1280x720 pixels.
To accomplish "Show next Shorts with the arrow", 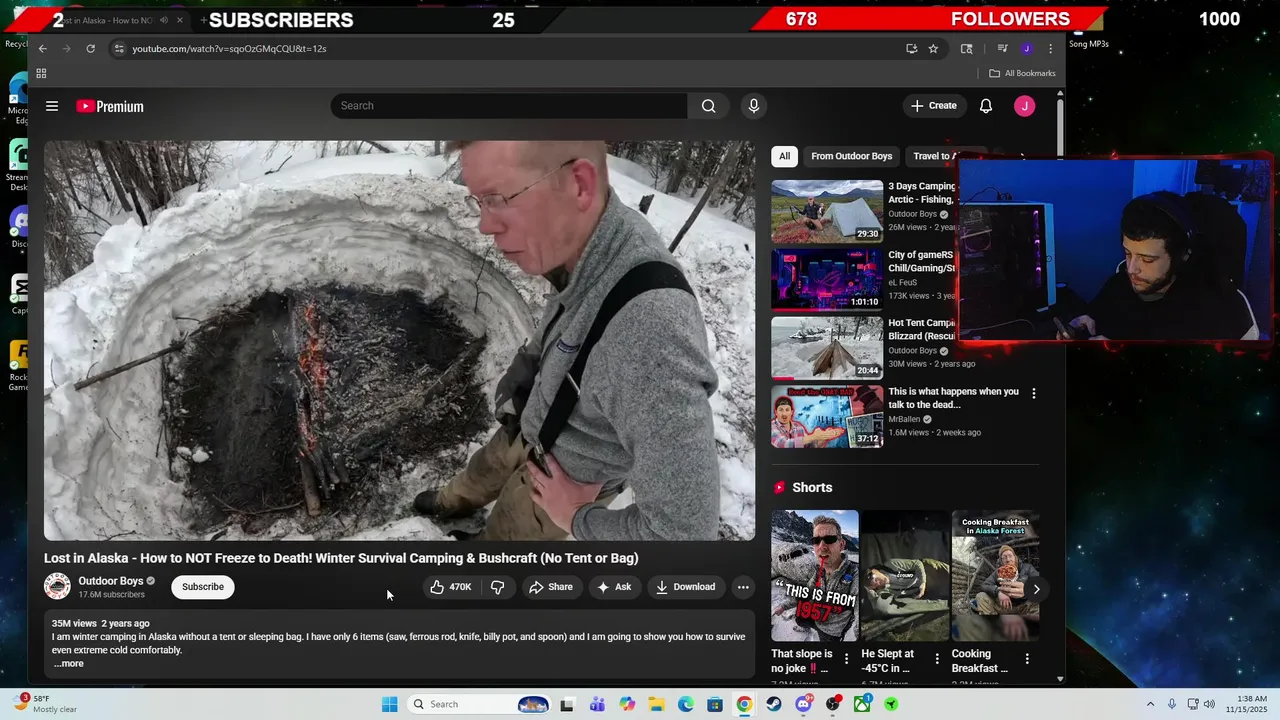I will click(1036, 589).
